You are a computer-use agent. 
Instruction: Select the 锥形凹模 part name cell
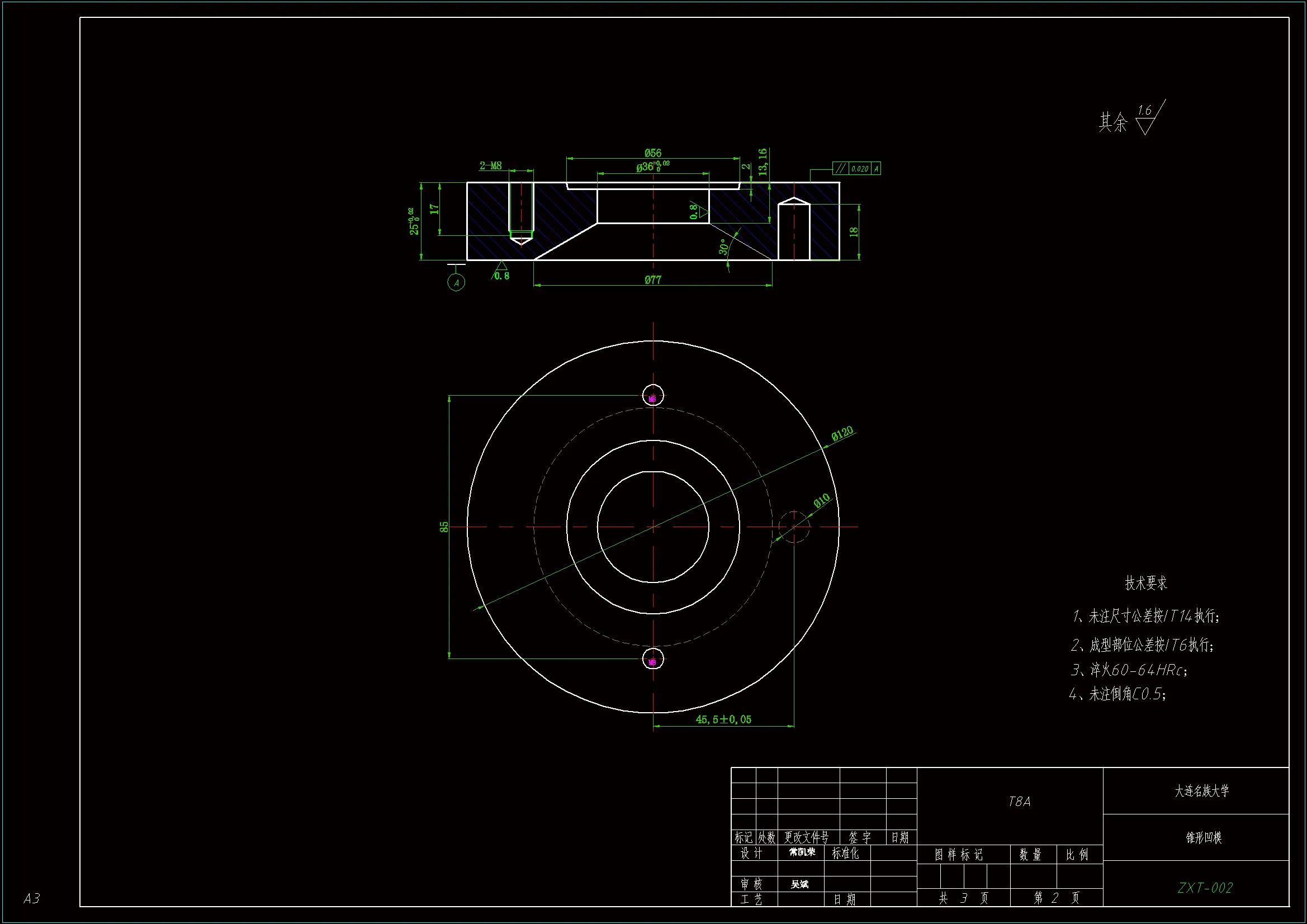click(x=1204, y=837)
